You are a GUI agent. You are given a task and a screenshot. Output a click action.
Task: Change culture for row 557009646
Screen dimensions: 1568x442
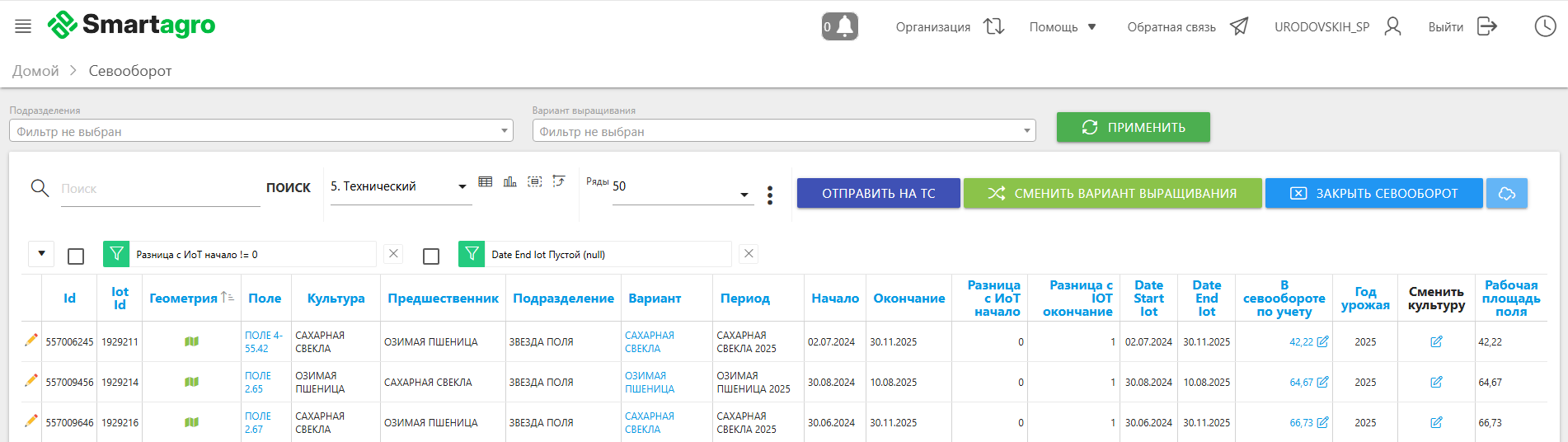click(1436, 422)
